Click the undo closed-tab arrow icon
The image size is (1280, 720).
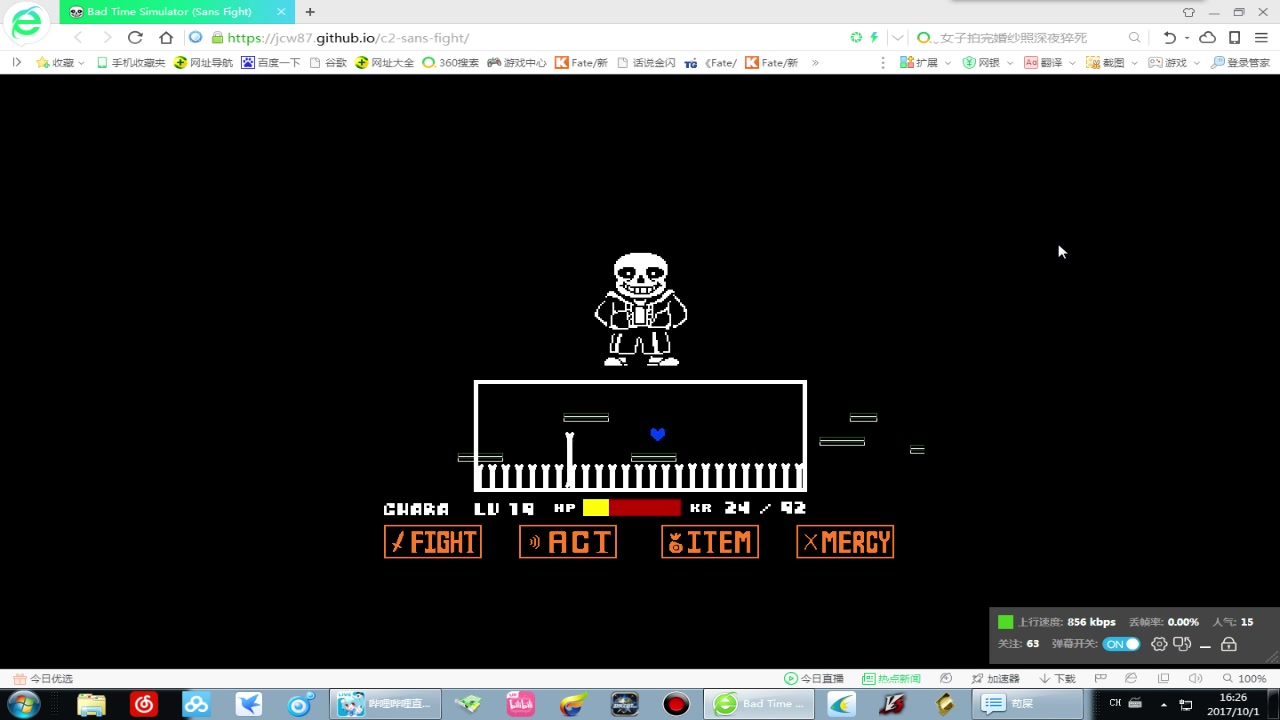point(1169,38)
